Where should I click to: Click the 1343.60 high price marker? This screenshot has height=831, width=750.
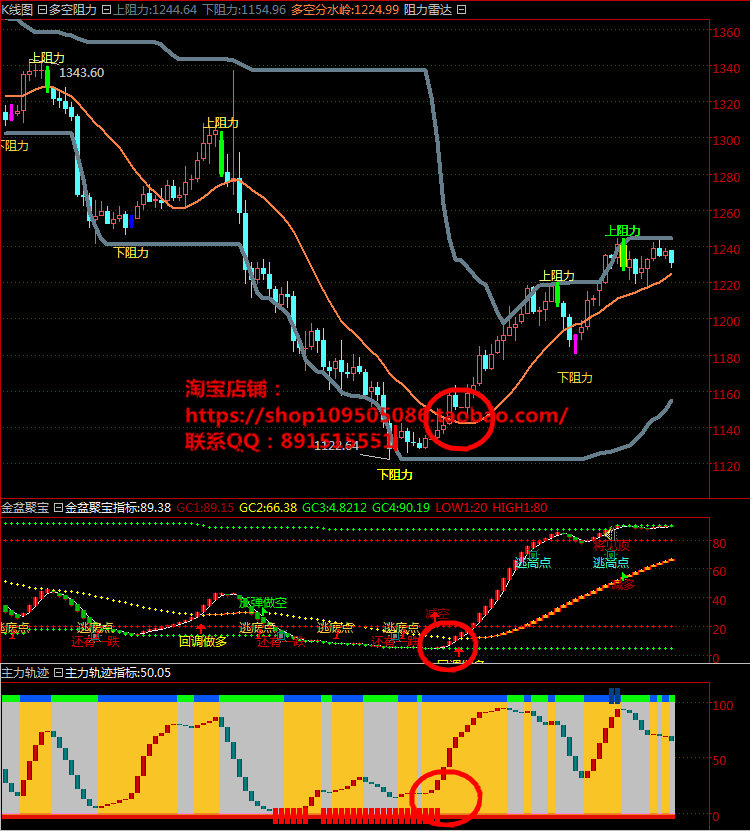(x=81, y=73)
